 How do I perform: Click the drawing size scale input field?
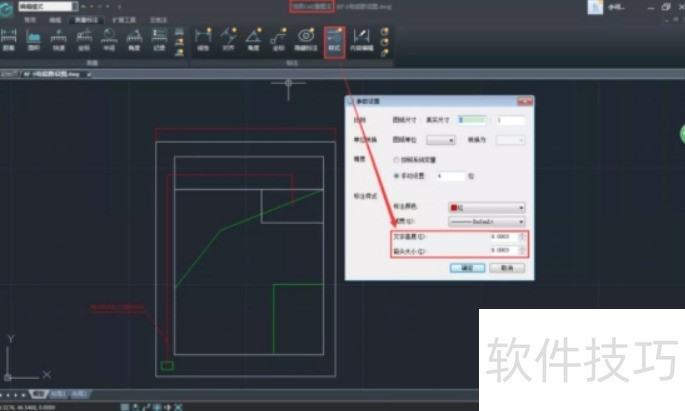[472, 120]
